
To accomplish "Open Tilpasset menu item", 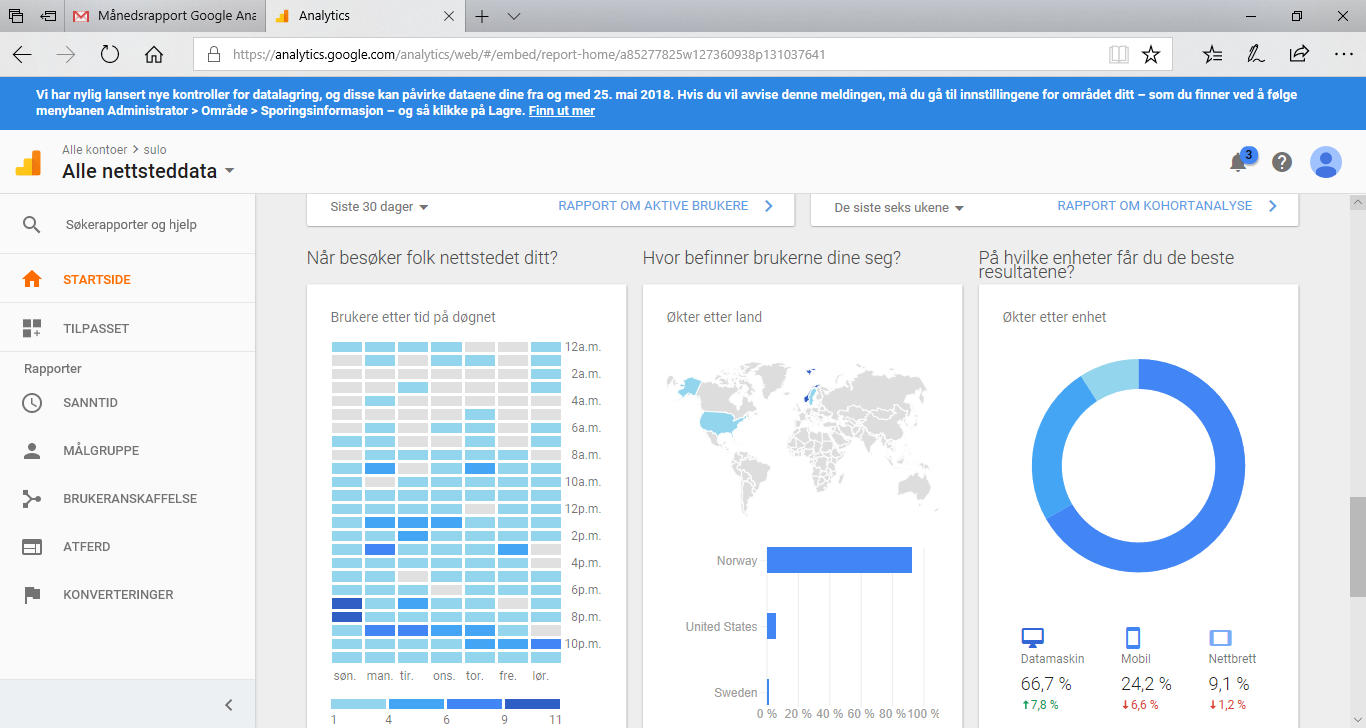I will click(127, 328).
